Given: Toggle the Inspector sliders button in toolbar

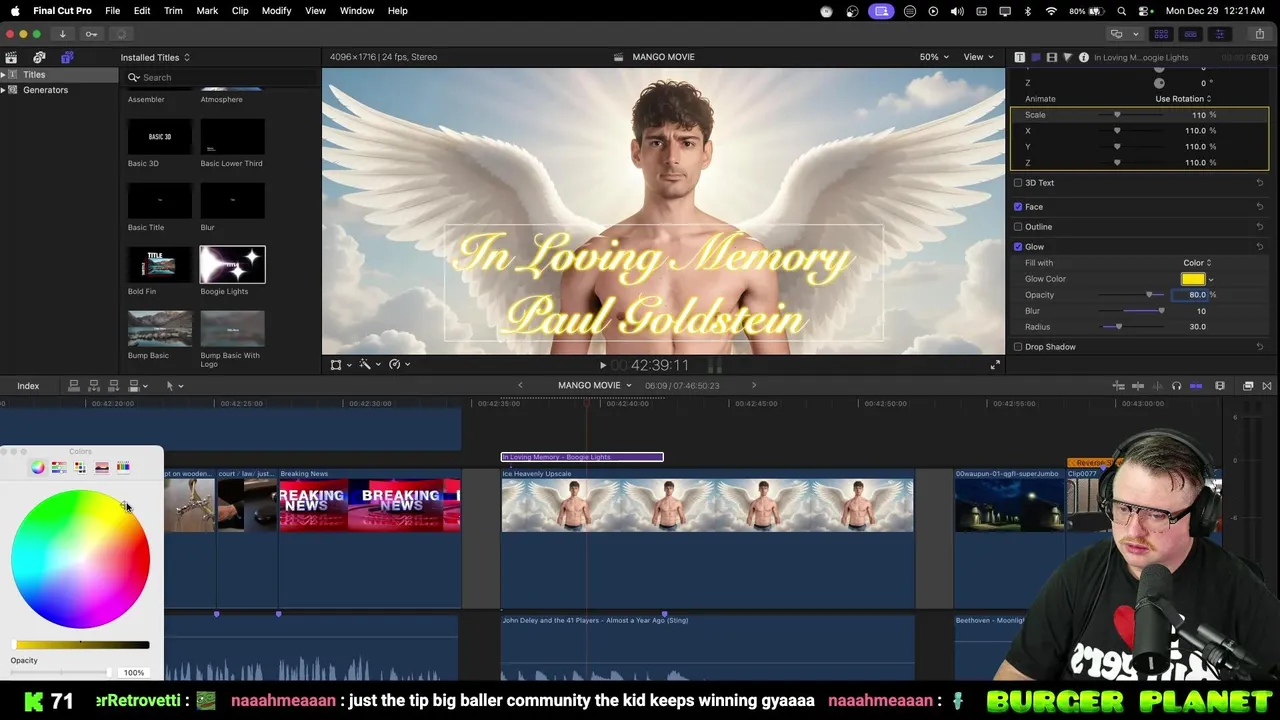Looking at the screenshot, I should click(x=1219, y=34).
